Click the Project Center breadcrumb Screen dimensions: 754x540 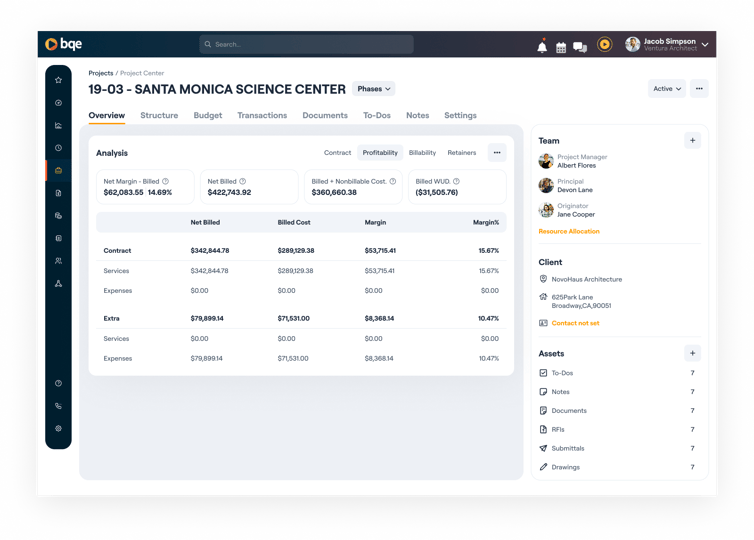(x=142, y=73)
